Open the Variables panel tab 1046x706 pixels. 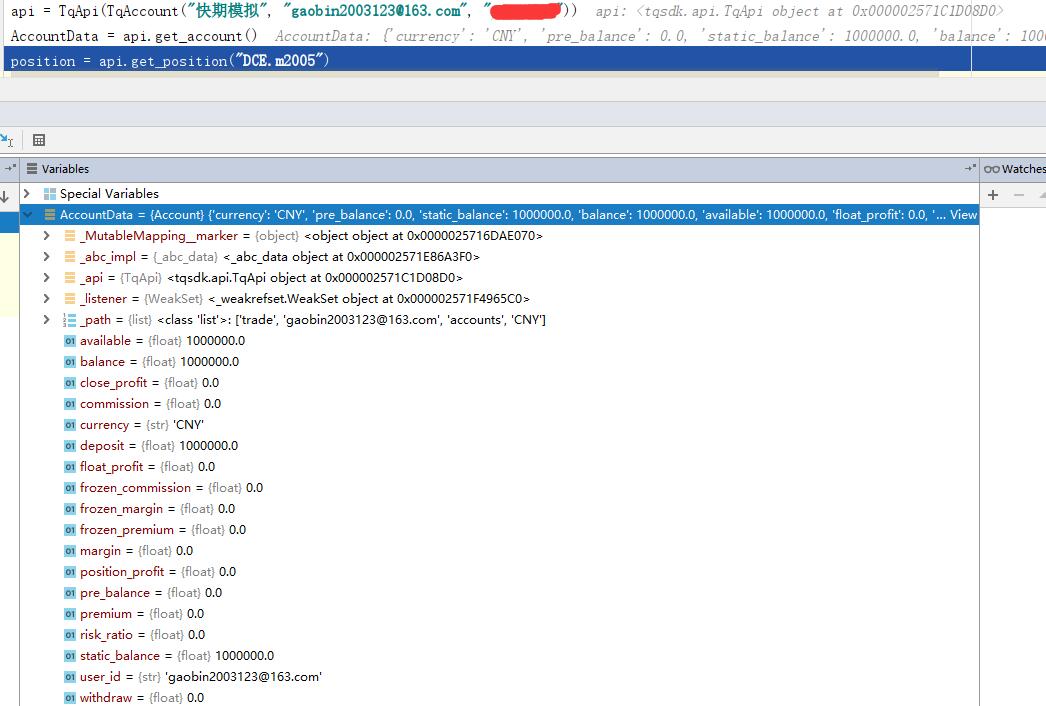[65, 169]
